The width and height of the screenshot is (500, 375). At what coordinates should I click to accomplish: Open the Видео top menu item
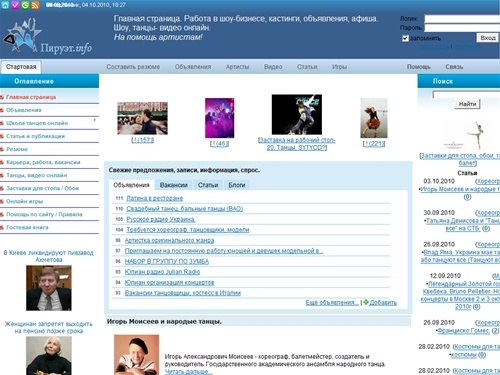click(x=273, y=67)
